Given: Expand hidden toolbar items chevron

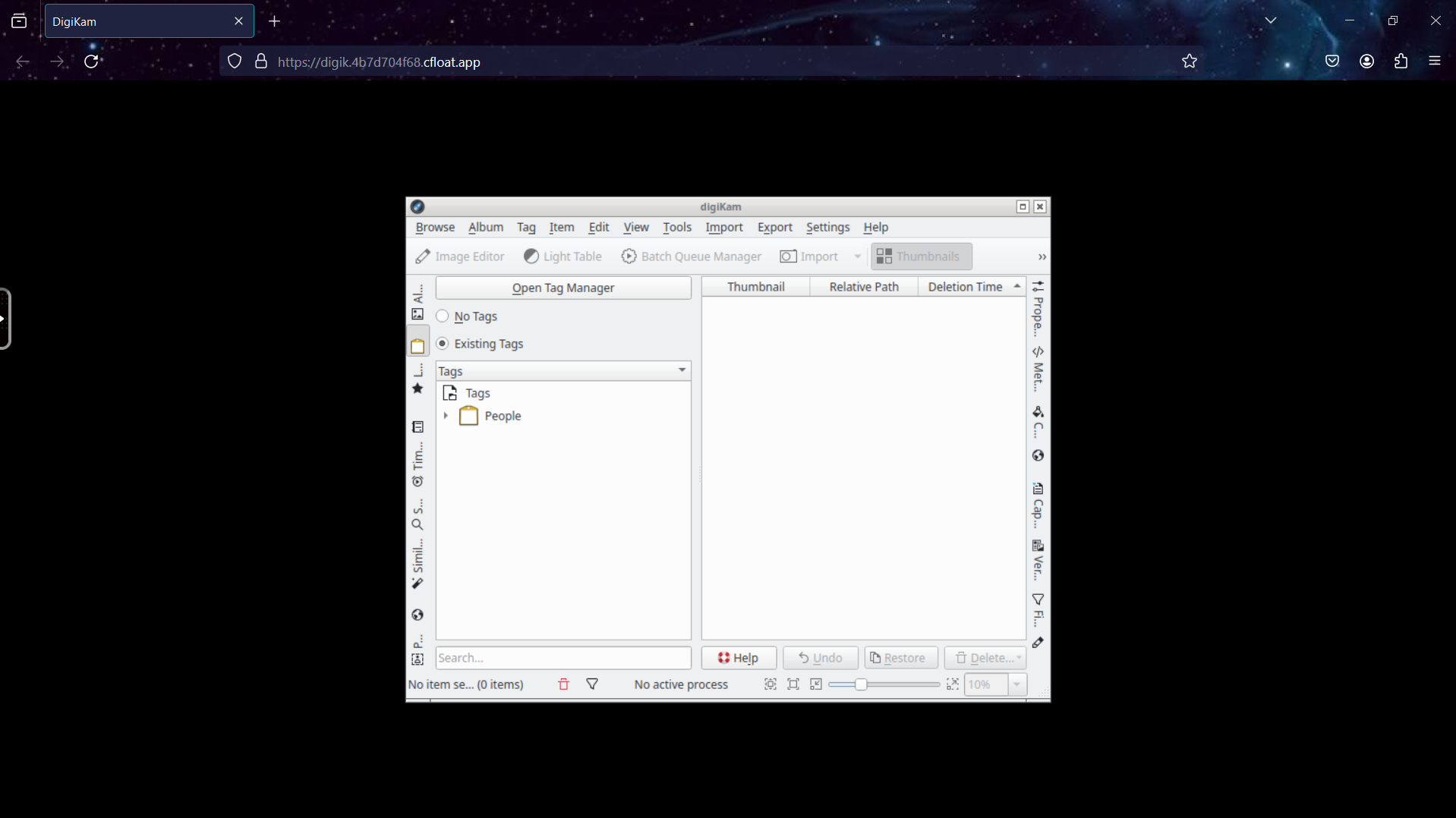Looking at the screenshot, I should click(1042, 257).
